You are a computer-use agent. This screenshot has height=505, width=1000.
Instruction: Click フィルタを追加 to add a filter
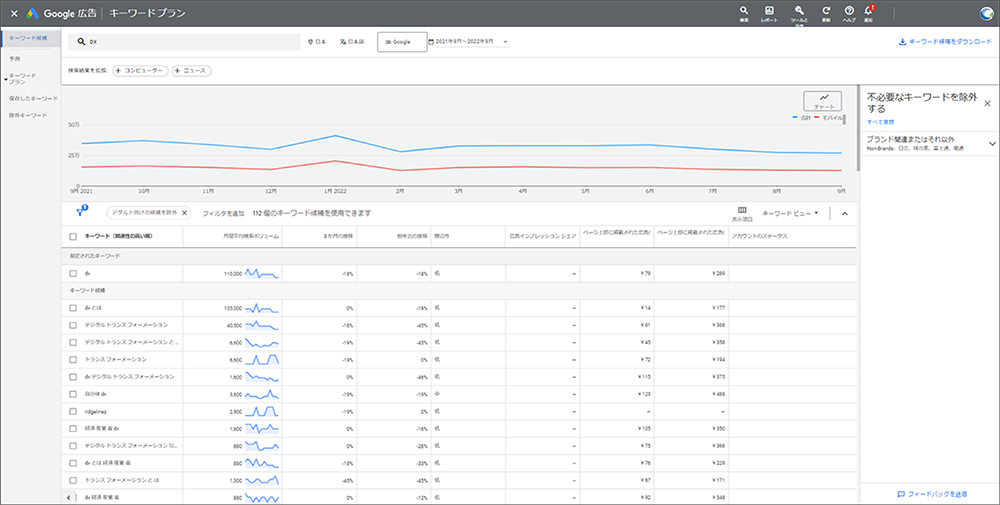click(223, 213)
